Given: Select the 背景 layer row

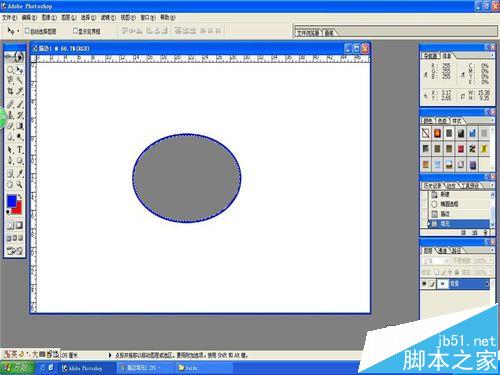Looking at the screenshot, I should [x=455, y=284].
